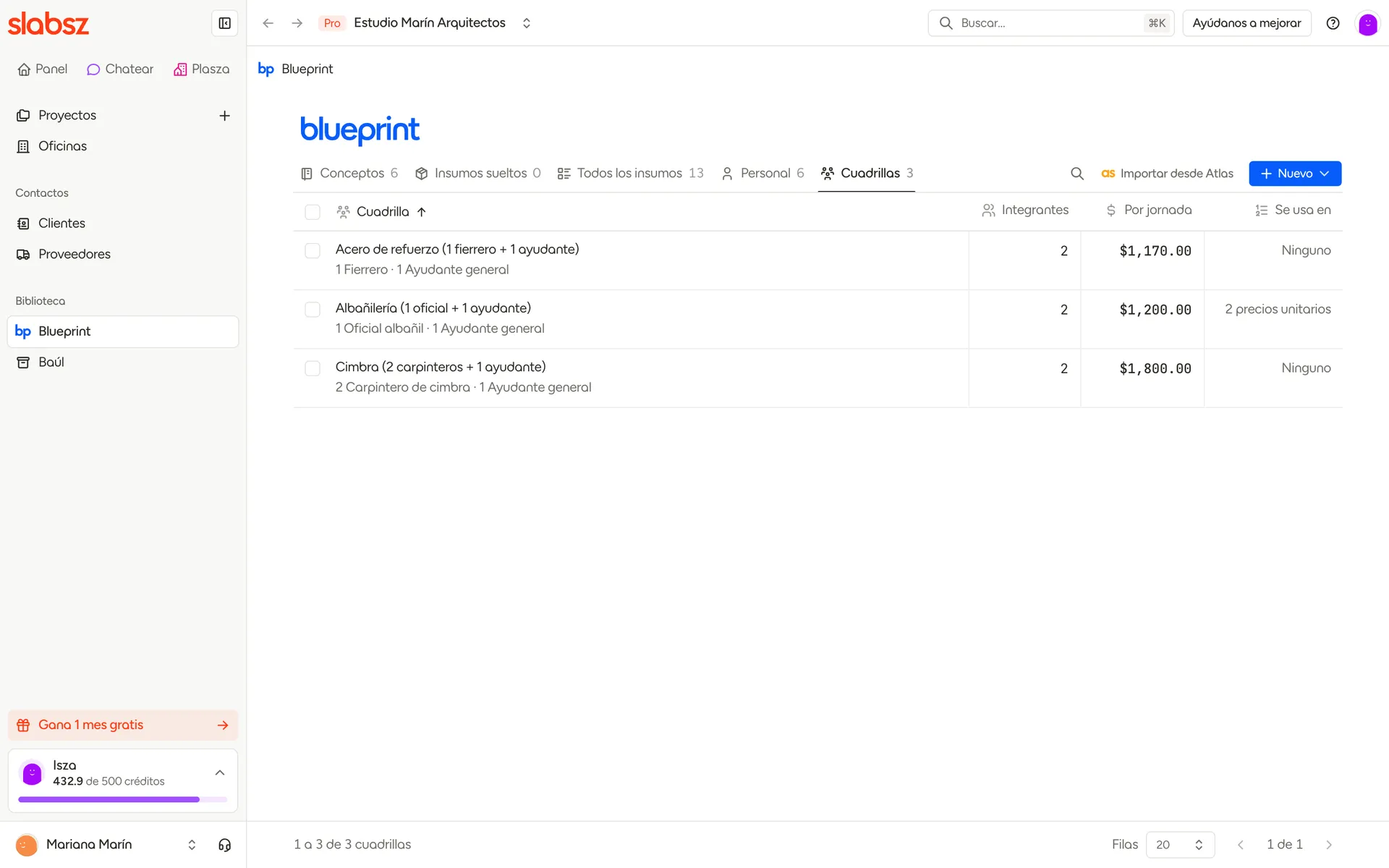This screenshot has width=1389, height=868.
Task: Open Chatear chat section
Action: coord(120,69)
